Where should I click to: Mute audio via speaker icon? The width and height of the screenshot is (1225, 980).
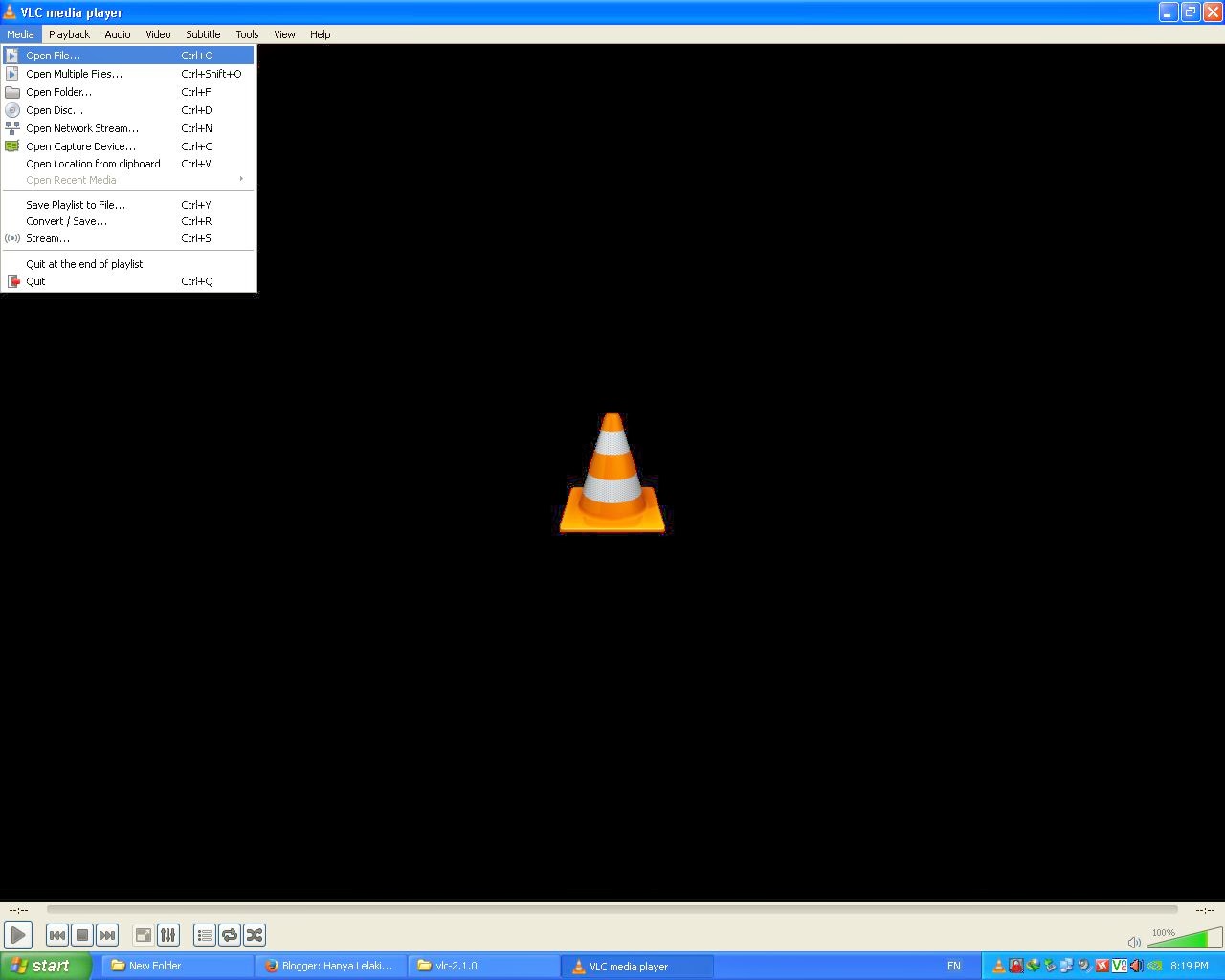coord(1134,942)
